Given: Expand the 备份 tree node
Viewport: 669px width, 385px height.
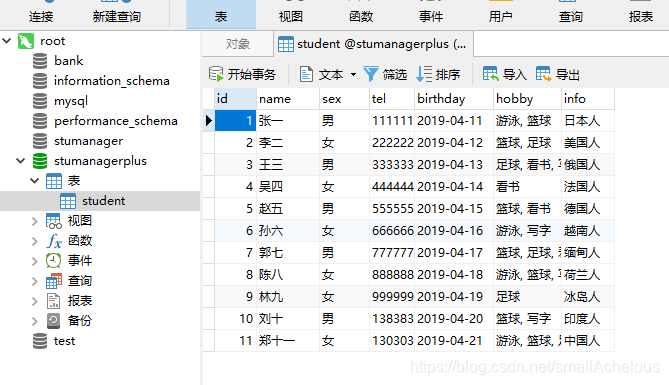Looking at the screenshot, I should [x=35, y=321].
